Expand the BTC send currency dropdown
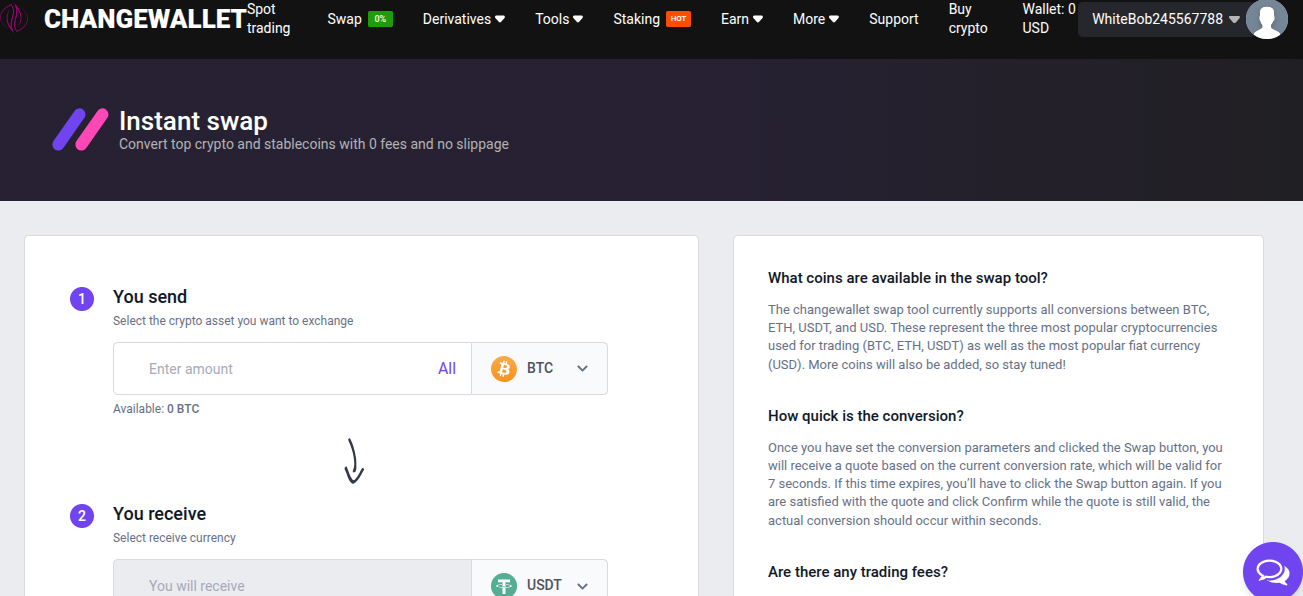Viewport: 1303px width, 596px height. pyautogui.click(x=540, y=368)
